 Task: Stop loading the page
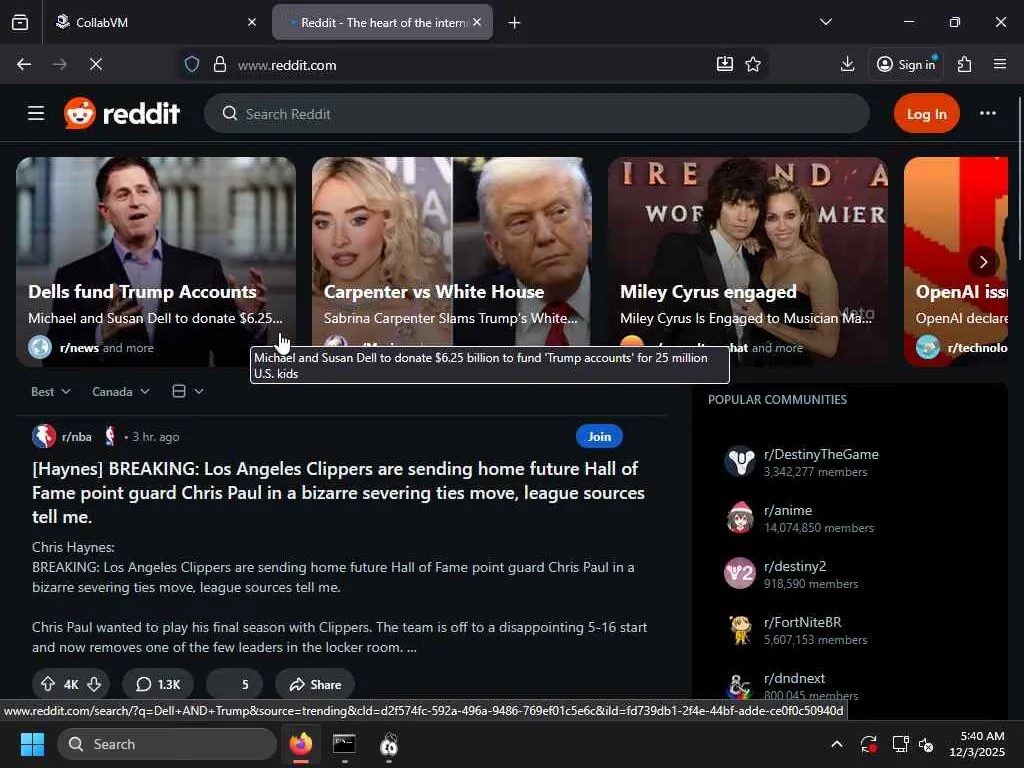pyautogui.click(x=95, y=64)
